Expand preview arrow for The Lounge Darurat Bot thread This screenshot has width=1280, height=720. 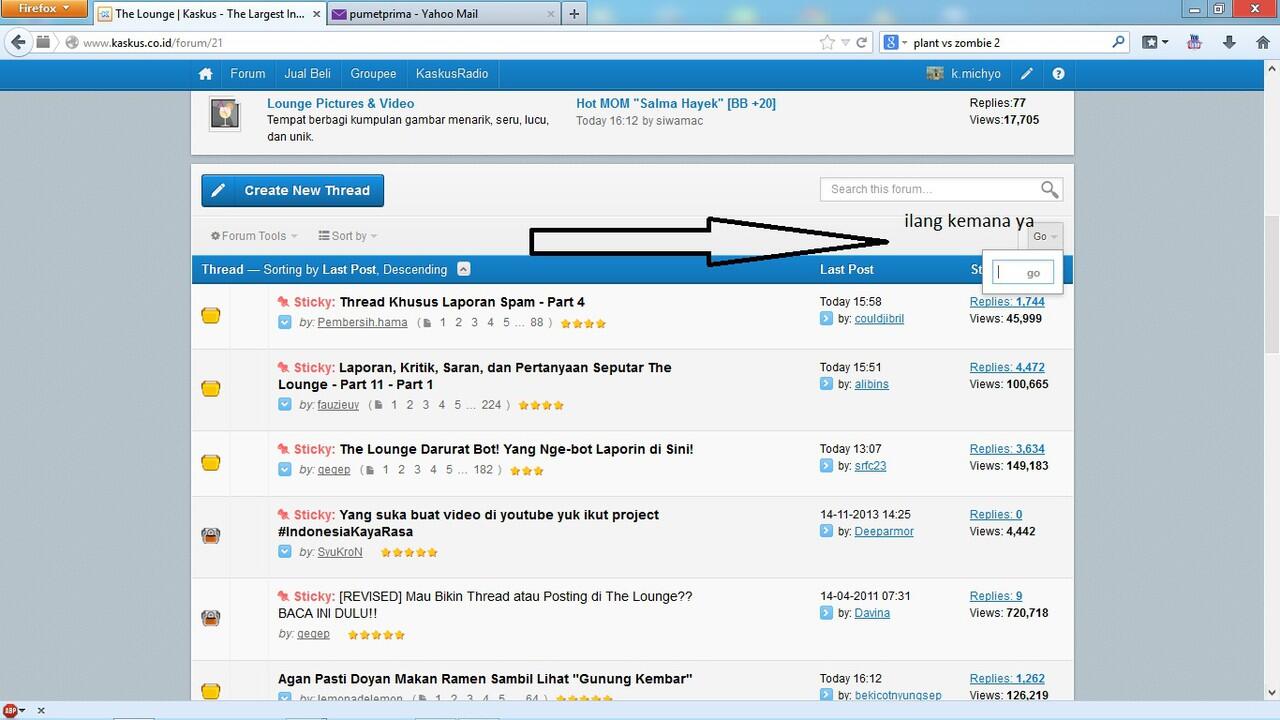click(x=285, y=470)
